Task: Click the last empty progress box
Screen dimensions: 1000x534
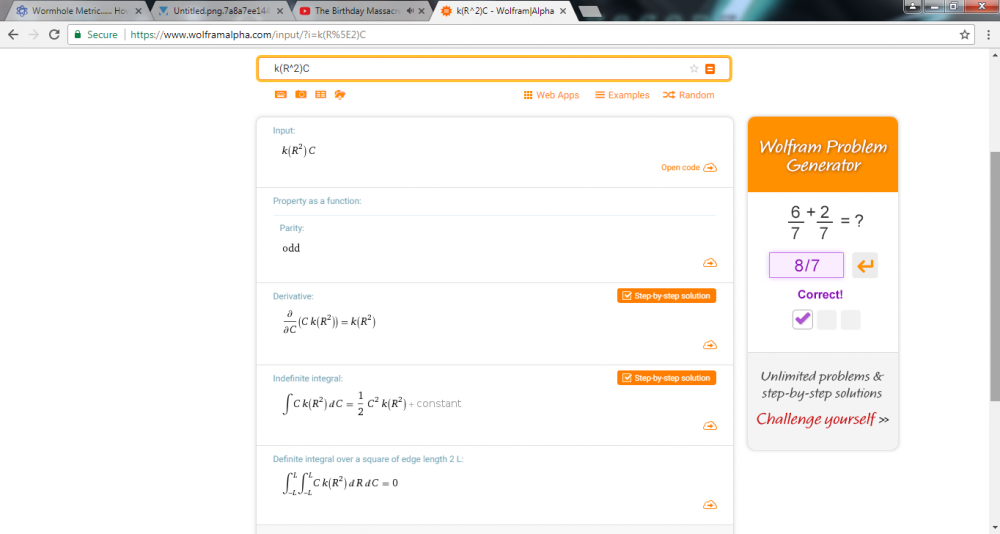Action: [x=851, y=320]
